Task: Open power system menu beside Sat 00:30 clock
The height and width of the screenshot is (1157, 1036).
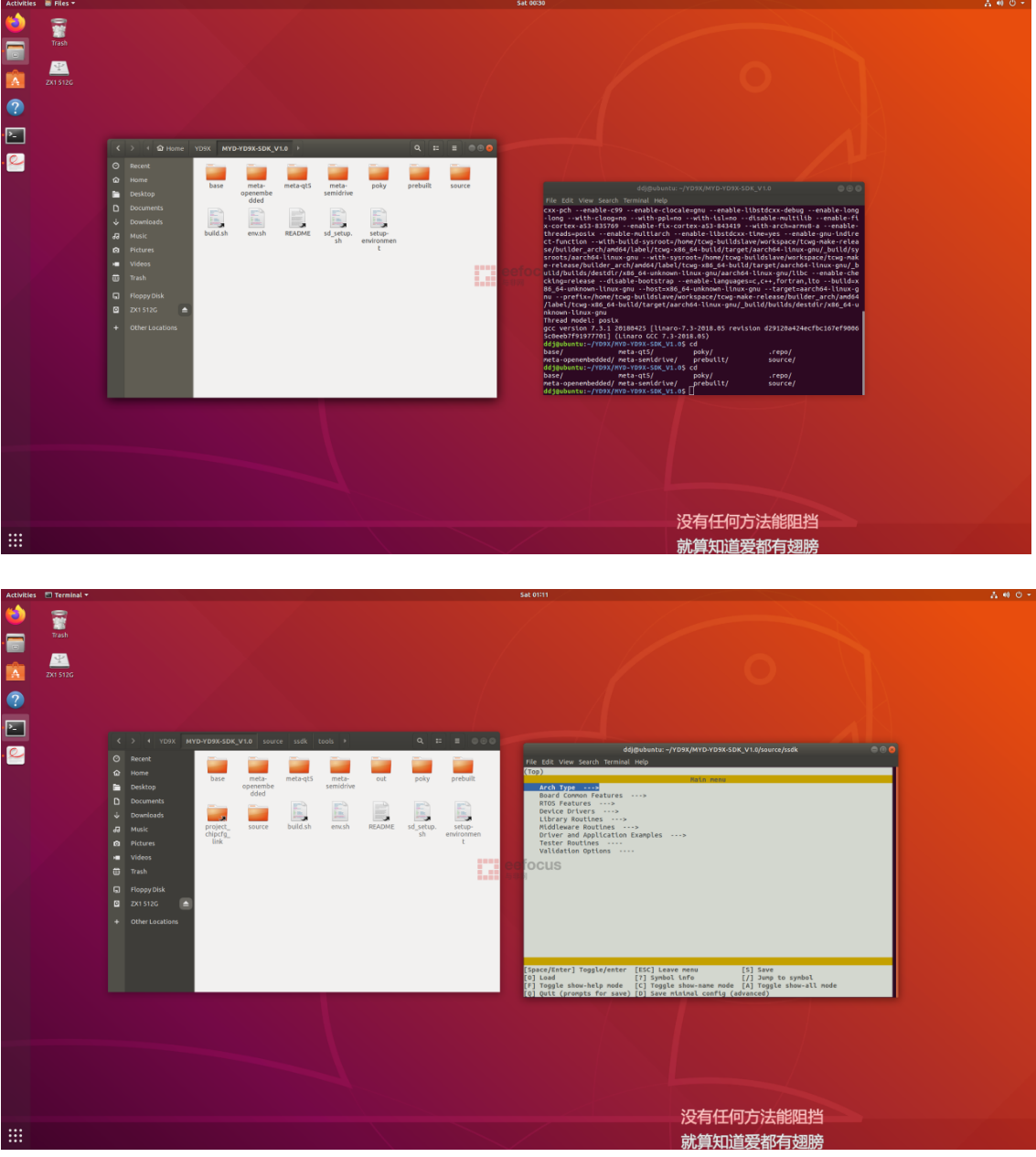Action: (x=1013, y=4)
